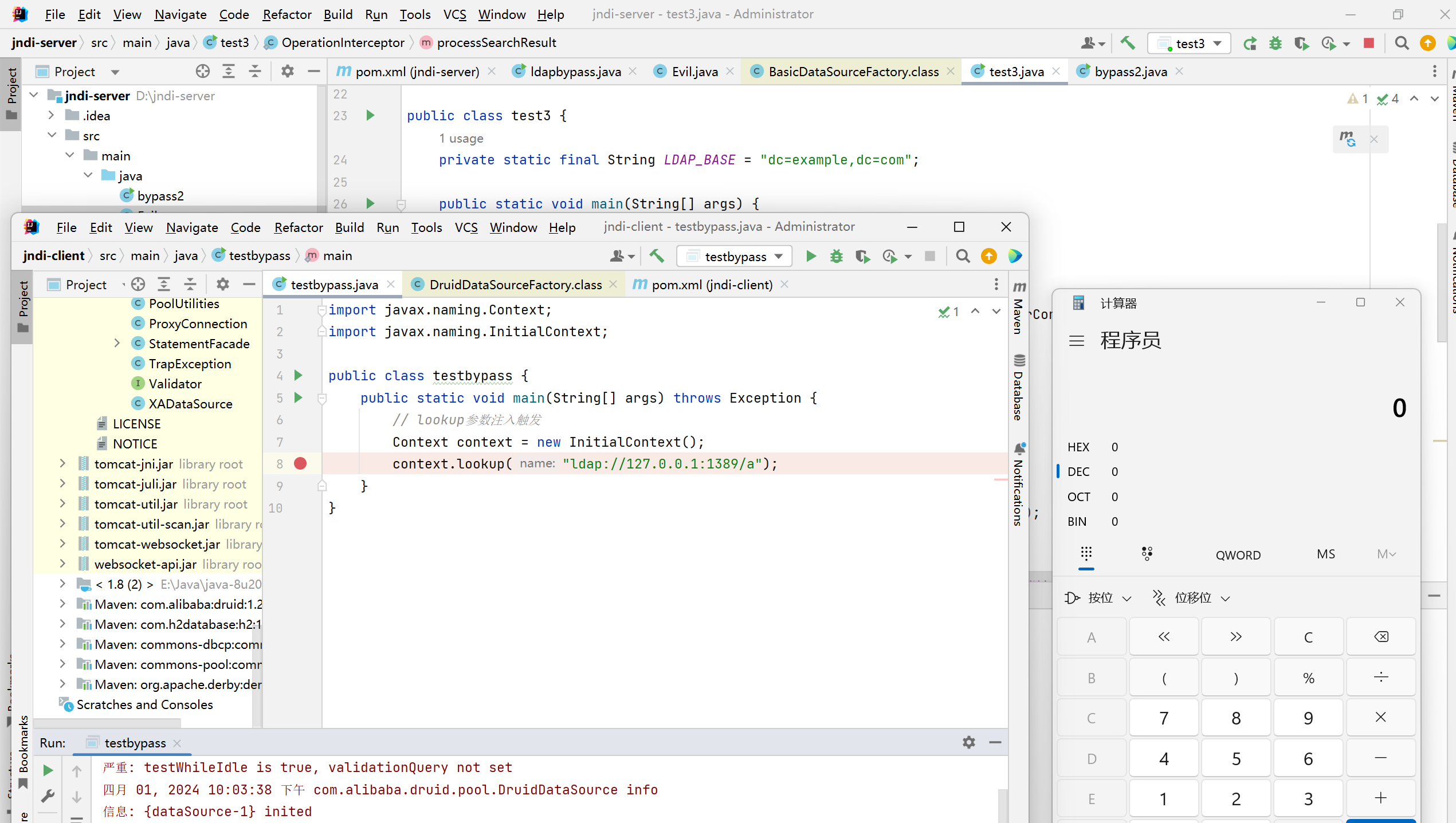Click the Debug bug icon in jndi-server toolbar
The height and width of the screenshot is (823, 1456).
click(1276, 43)
